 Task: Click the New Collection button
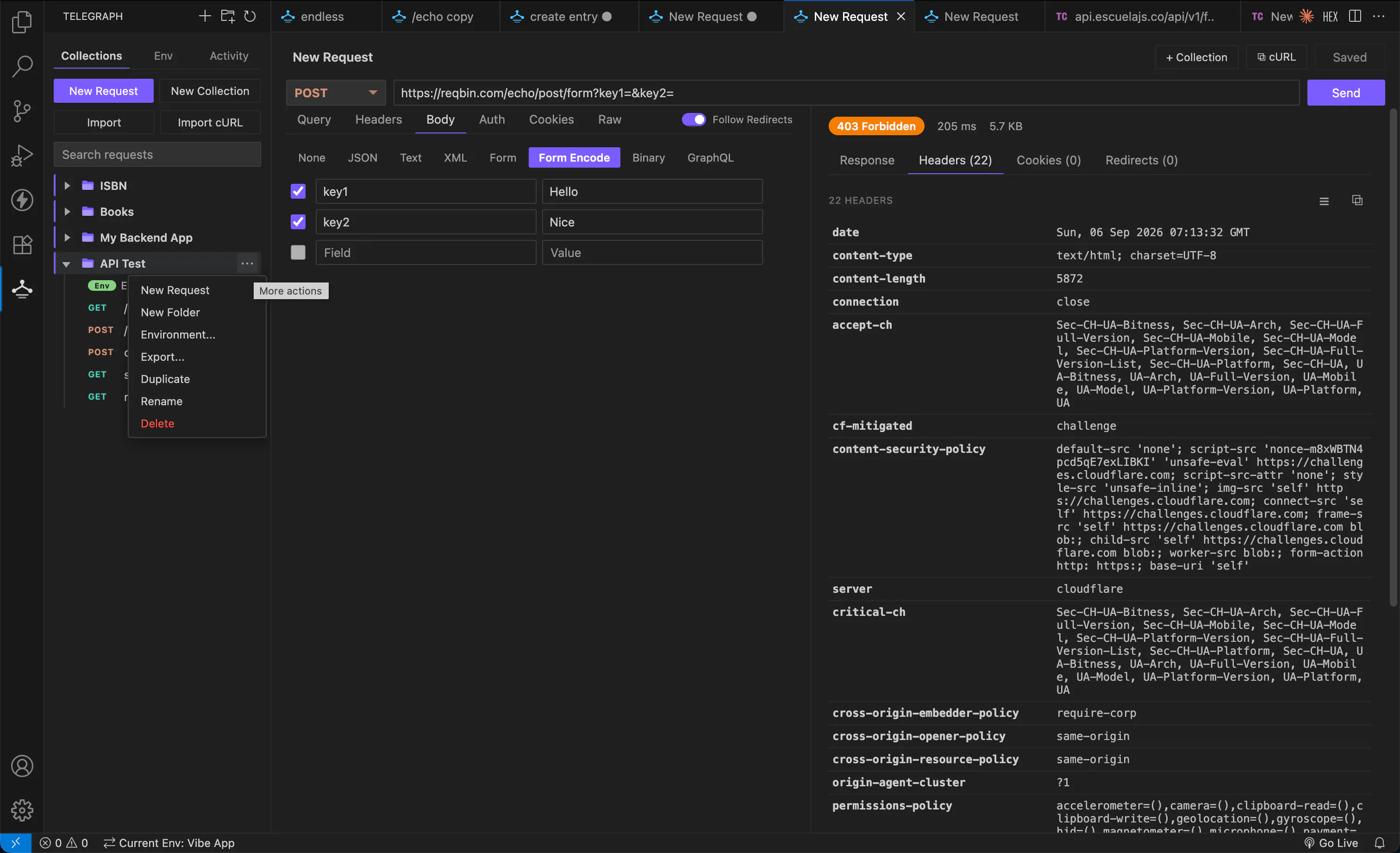[x=210, y=91]
